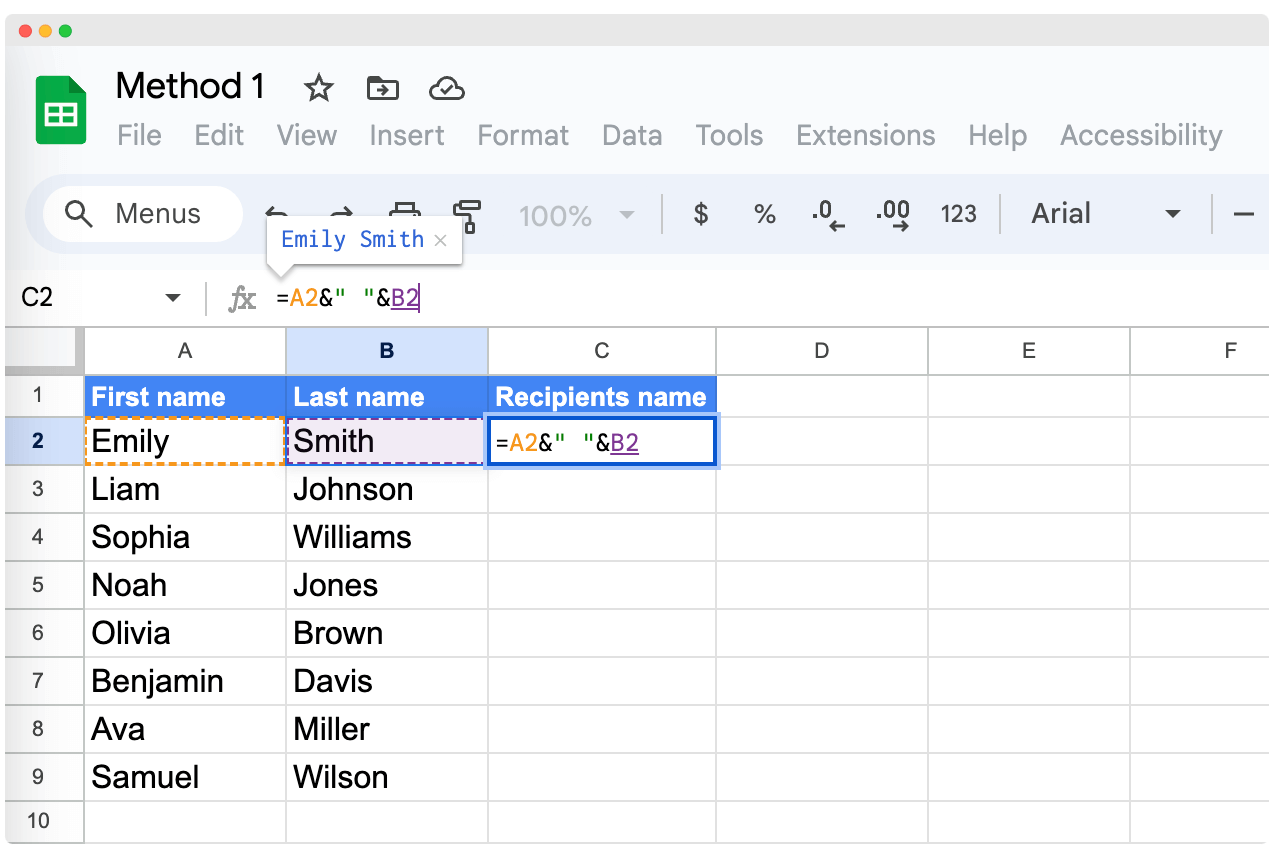Click the increase decimal places icon
The width and height of the screenshot is (1274, 858).
892,213
